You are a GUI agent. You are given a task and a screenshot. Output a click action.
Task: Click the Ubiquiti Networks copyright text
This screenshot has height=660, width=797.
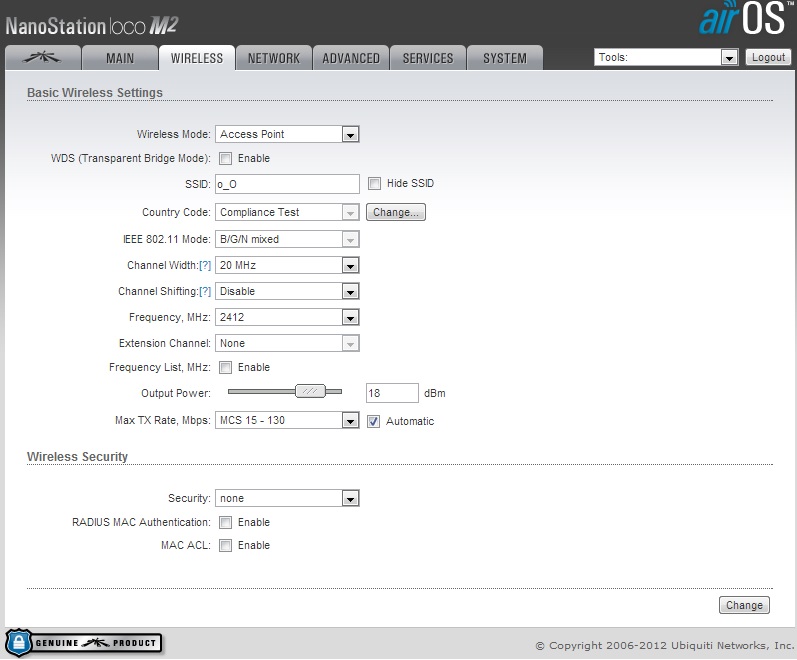(x=665, y=646)
